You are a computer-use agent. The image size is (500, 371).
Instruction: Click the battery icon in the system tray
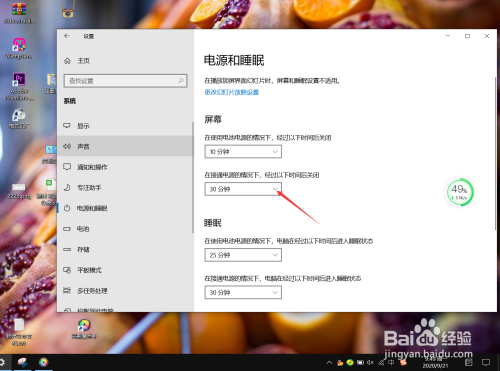tap(360, 363)
